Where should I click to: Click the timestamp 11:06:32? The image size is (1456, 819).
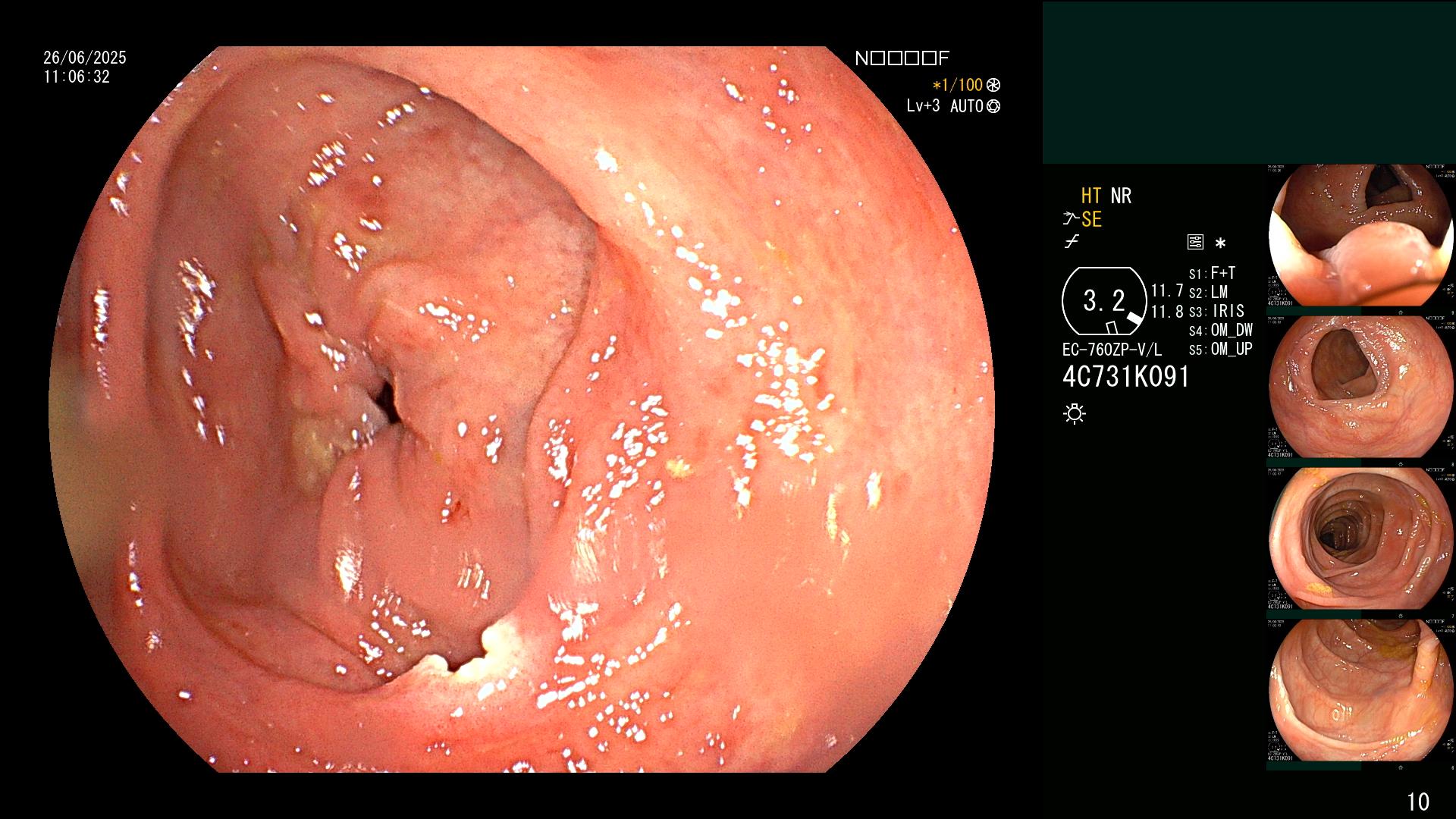coord(77,77)
